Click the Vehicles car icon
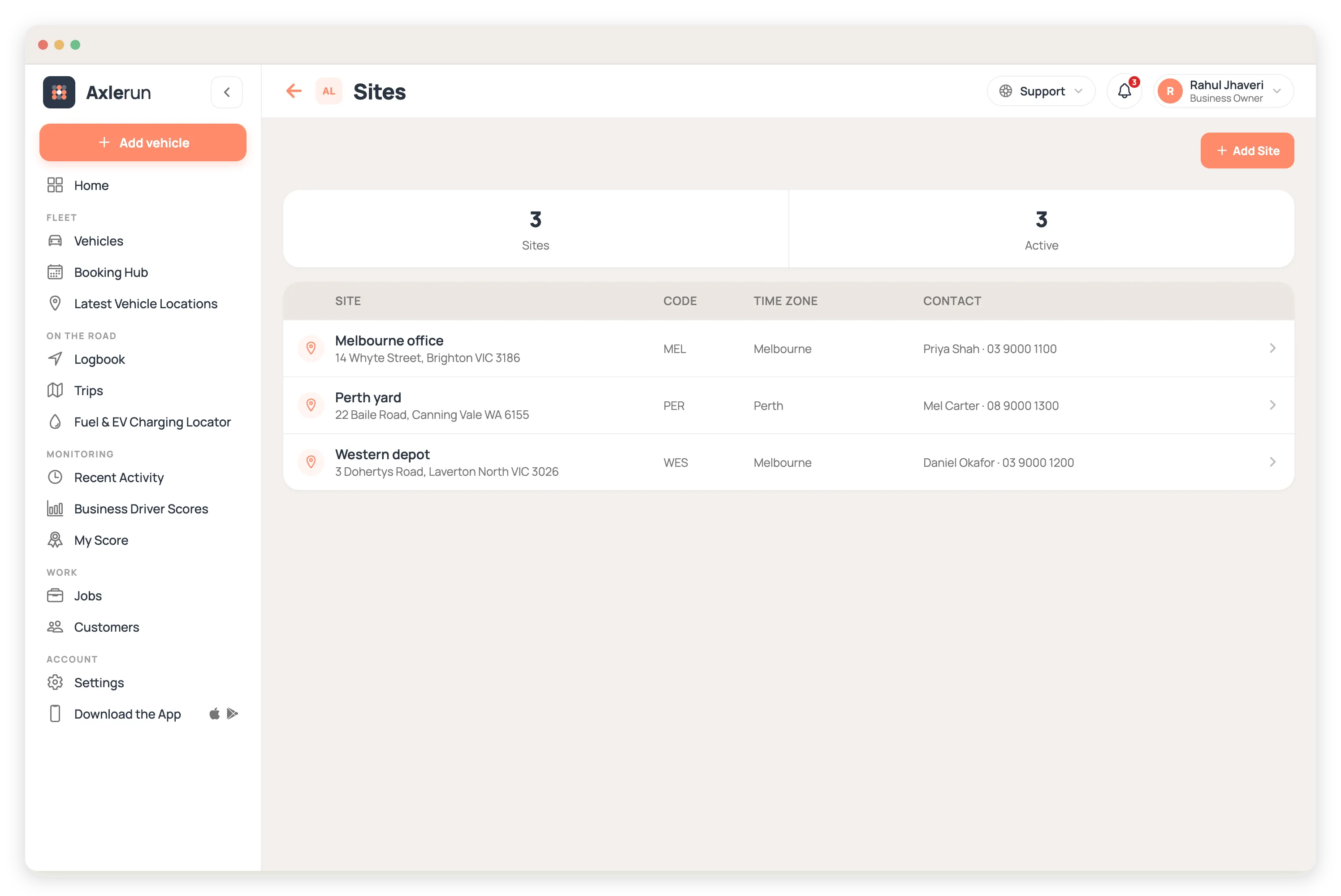The width and height of the screenshot is (1341, 896). [x=55, y=241]
